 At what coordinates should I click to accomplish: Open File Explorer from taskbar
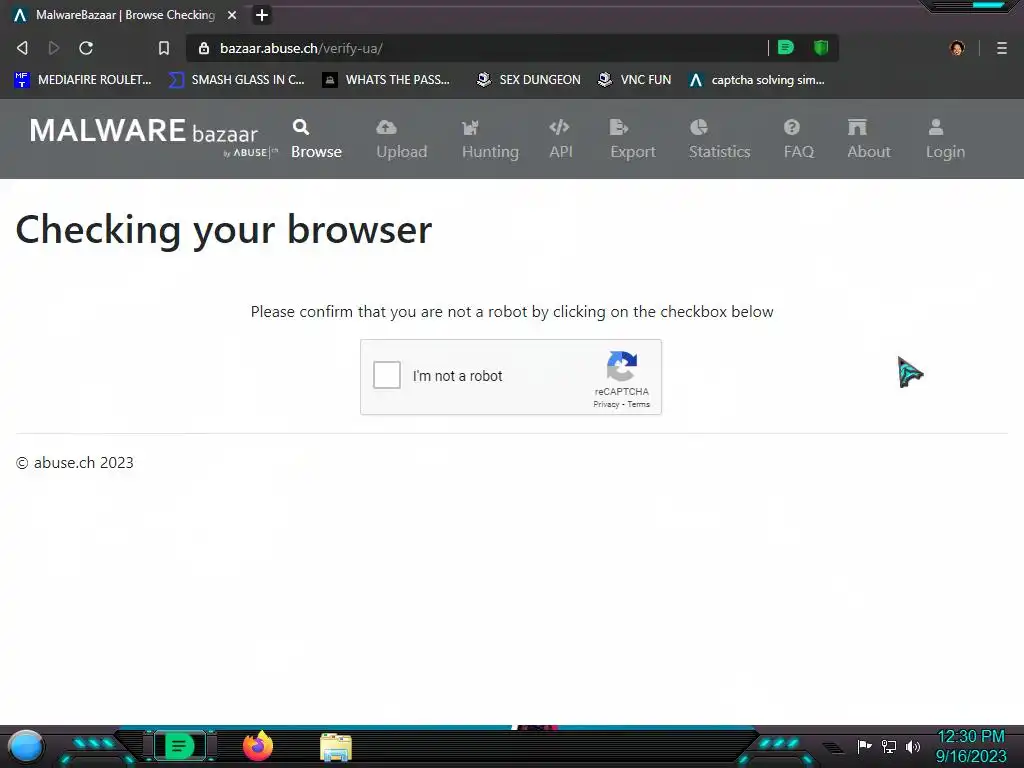coord(336,747)
